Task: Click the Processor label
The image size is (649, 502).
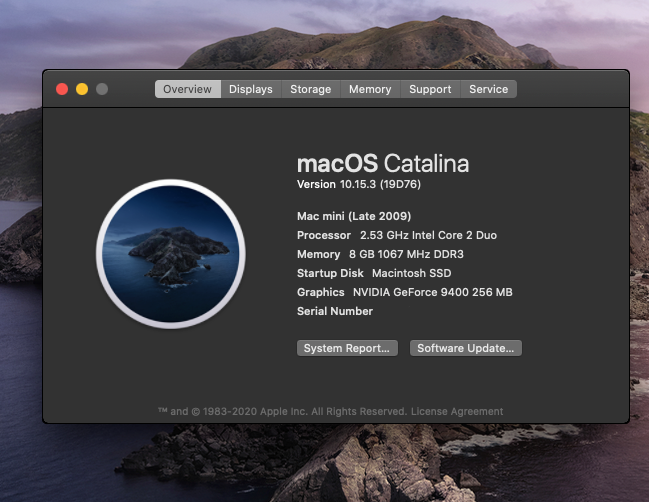Action: click(324, 235)
